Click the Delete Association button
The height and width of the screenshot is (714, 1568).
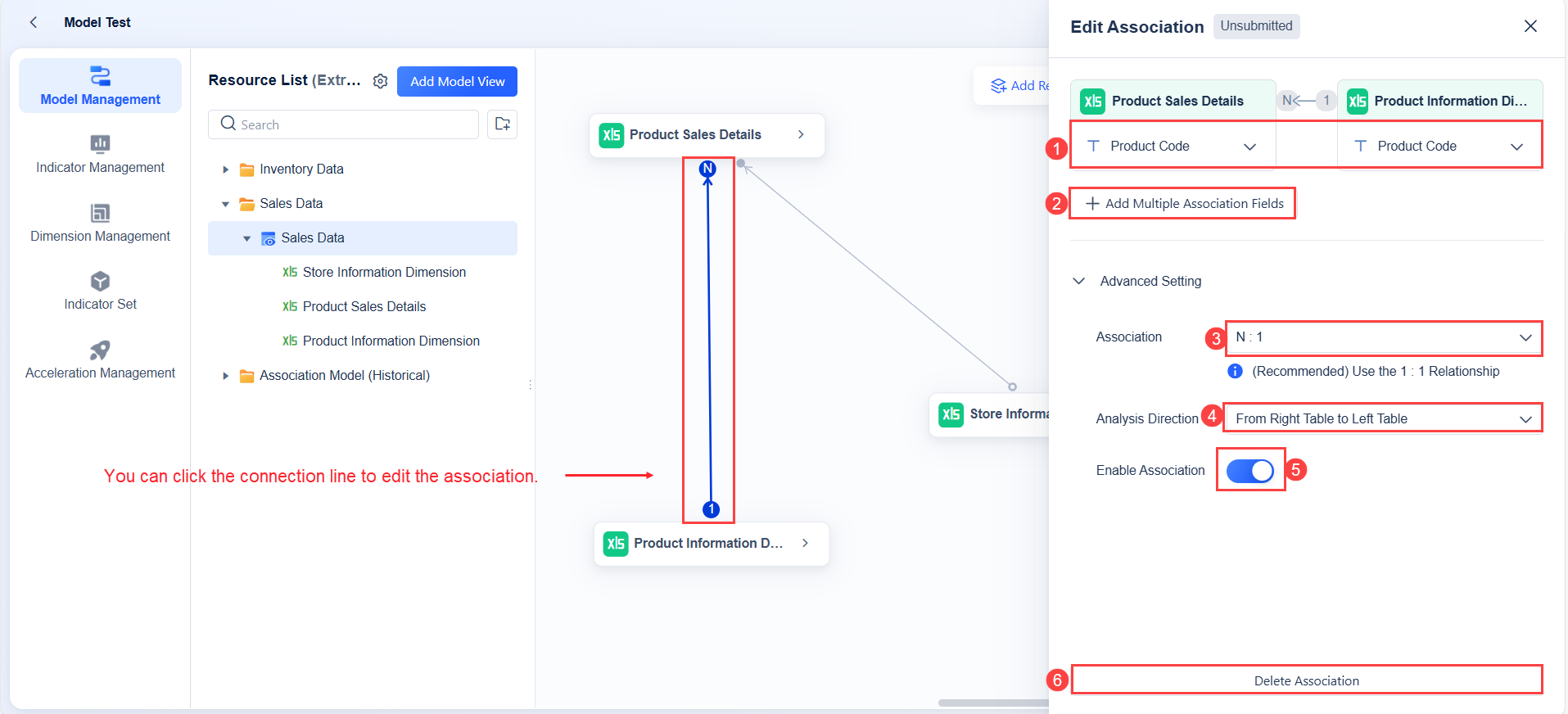(1307, 680)
